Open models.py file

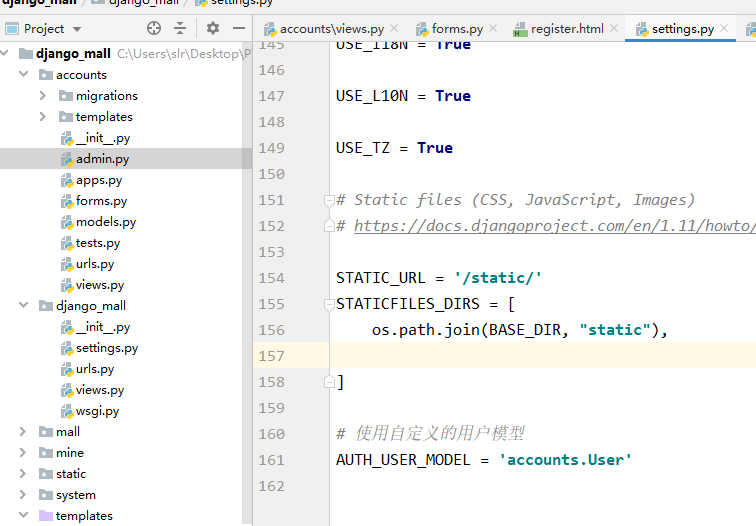coord(106,222)
